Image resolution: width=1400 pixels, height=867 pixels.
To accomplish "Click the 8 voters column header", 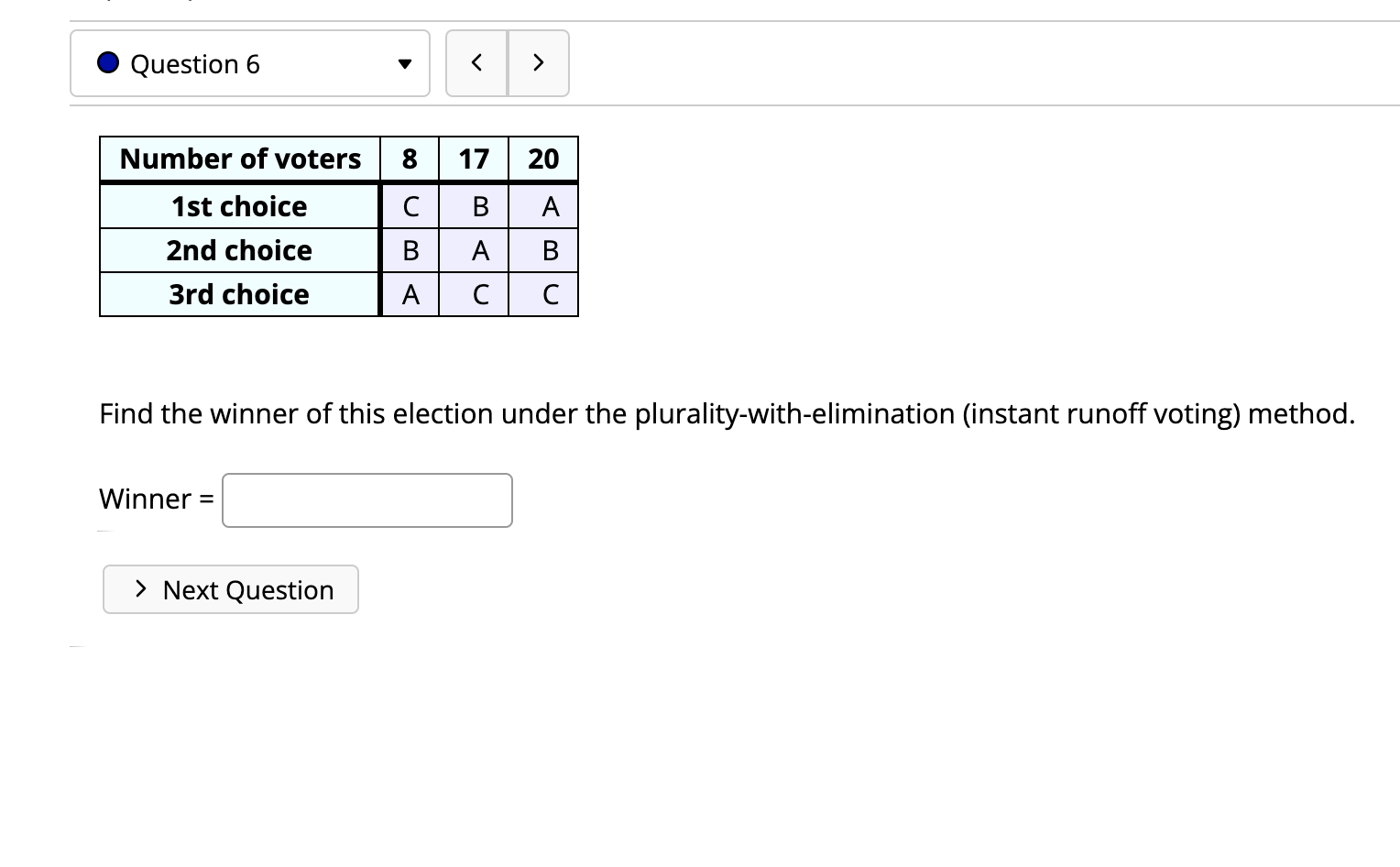I will (x=410, y=159).
